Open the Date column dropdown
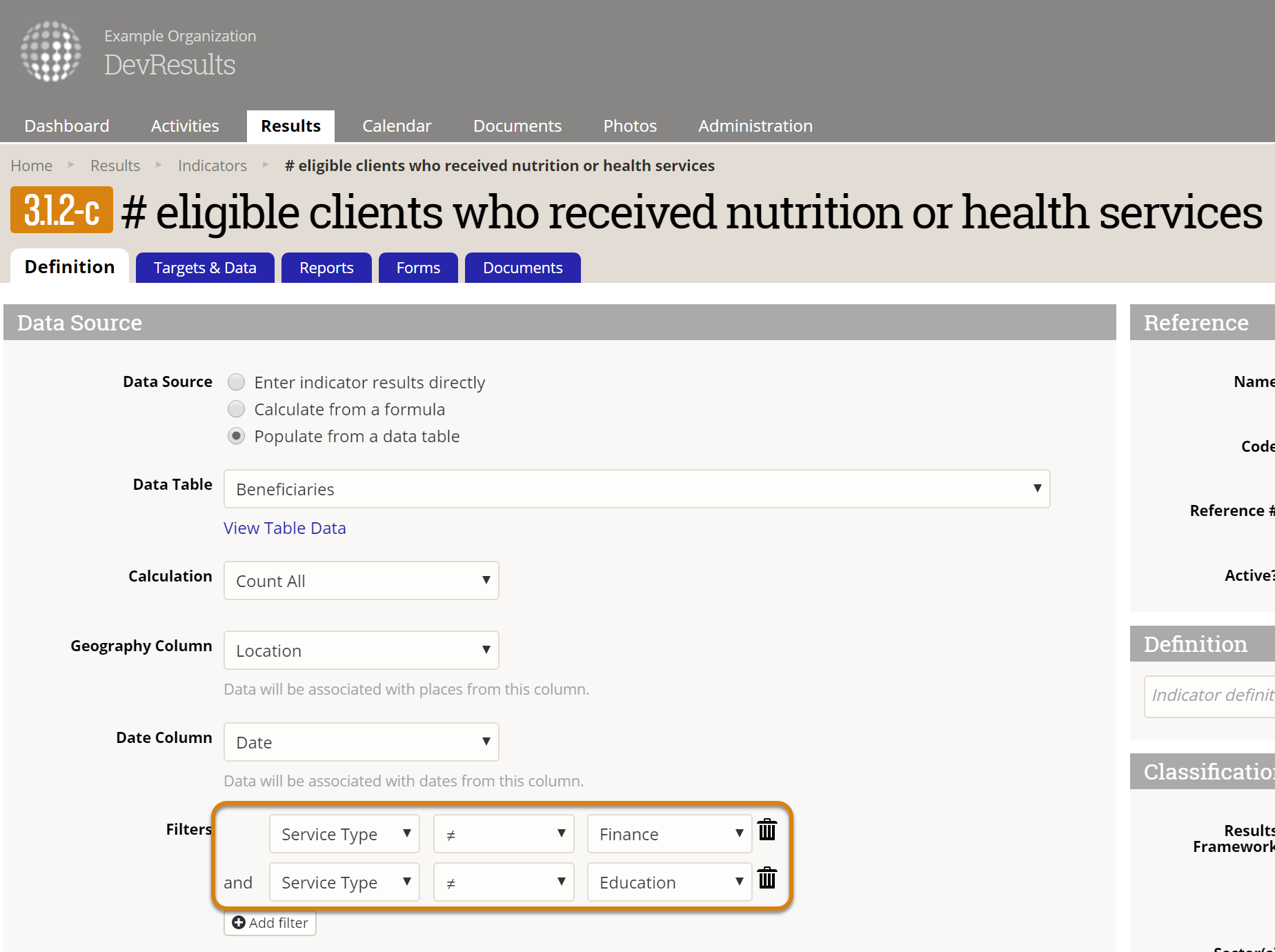 [361, 742]
